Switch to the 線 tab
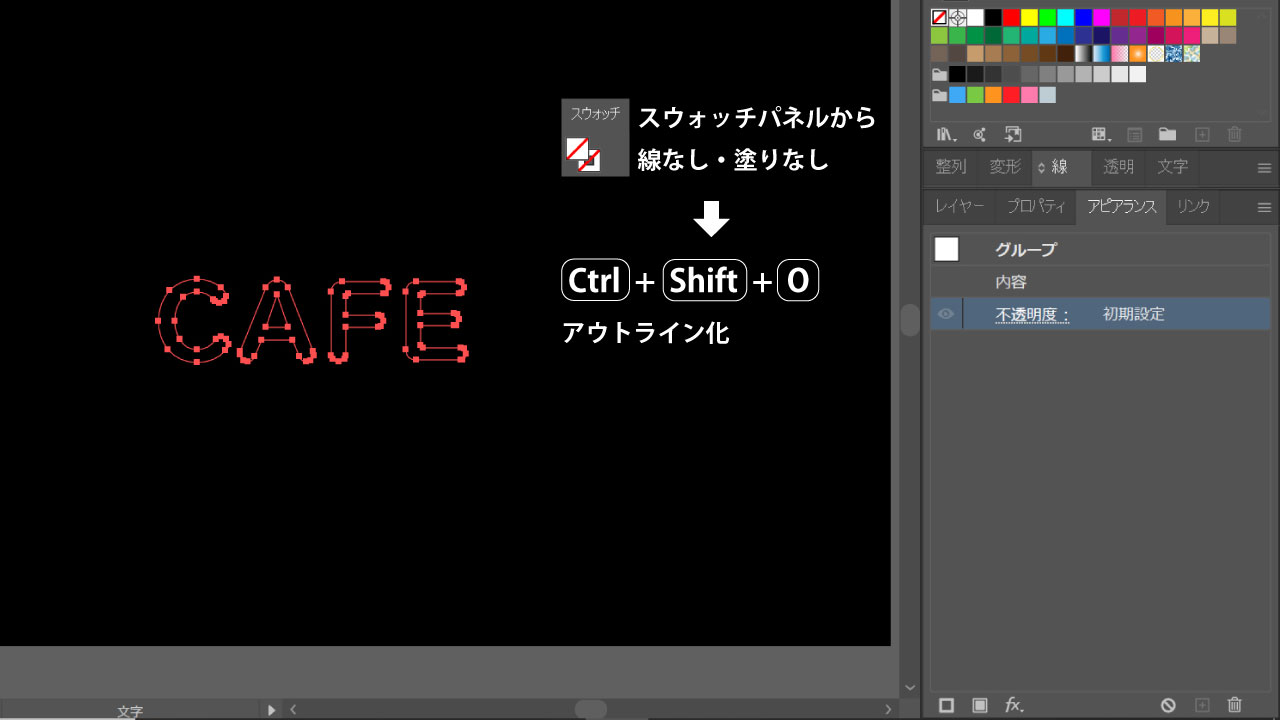1280x720 pixels. (1060, 167)
